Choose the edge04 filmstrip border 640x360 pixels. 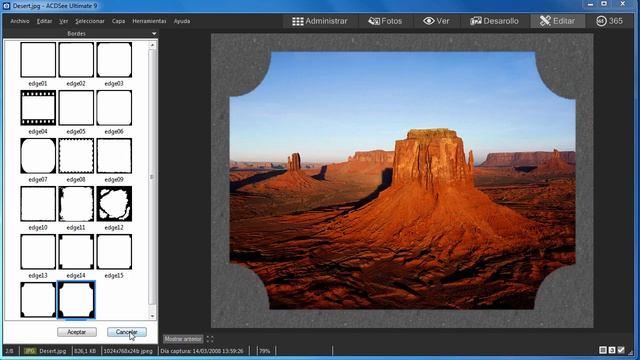pos(38,108)
